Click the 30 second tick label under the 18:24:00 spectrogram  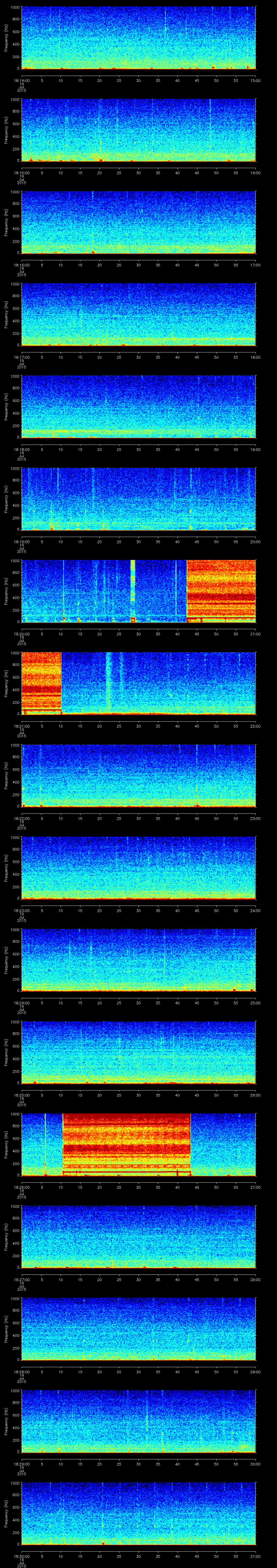click(x=138, y=1003)
